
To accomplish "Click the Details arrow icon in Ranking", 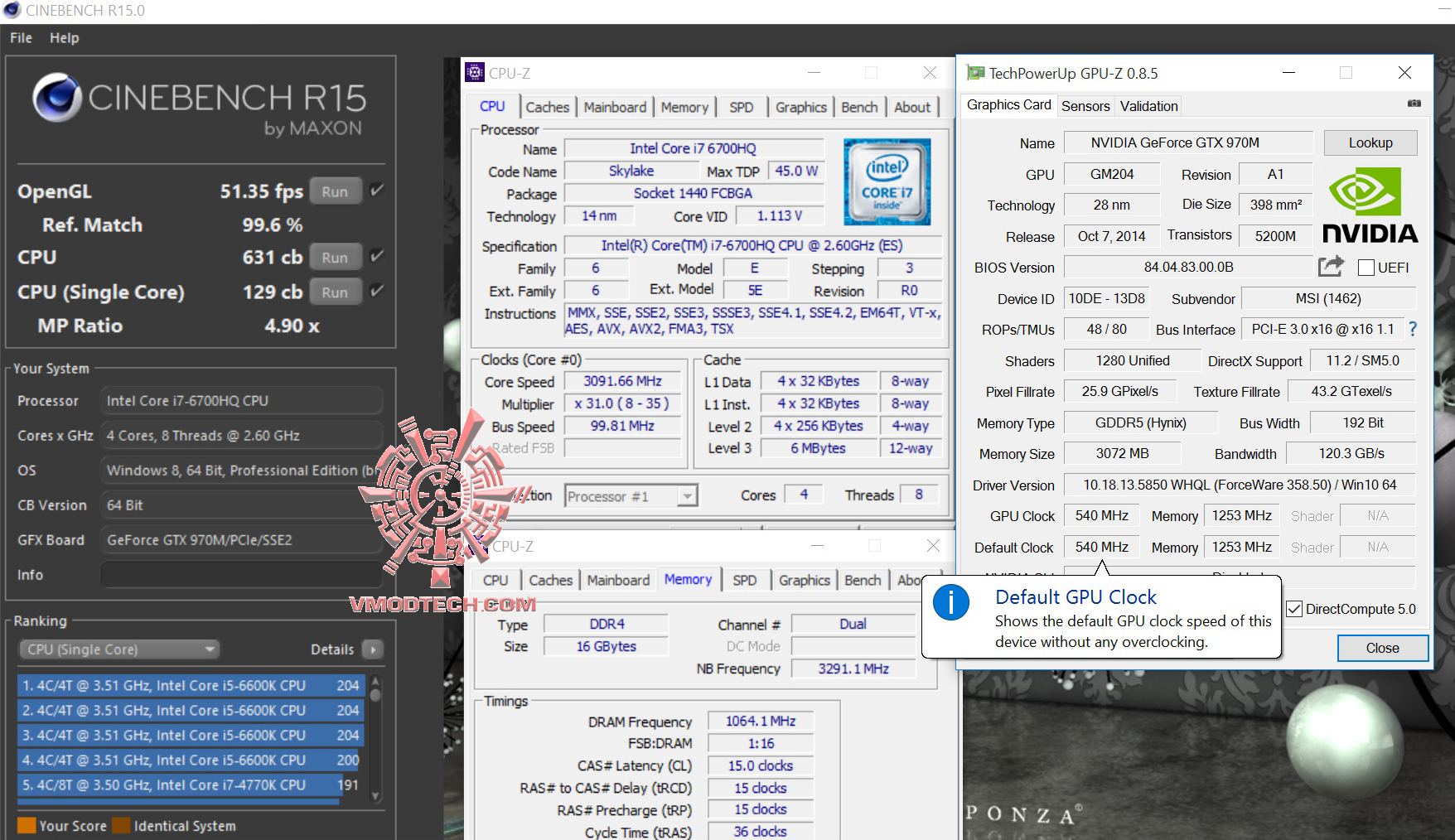I will (x=373, y=649).
